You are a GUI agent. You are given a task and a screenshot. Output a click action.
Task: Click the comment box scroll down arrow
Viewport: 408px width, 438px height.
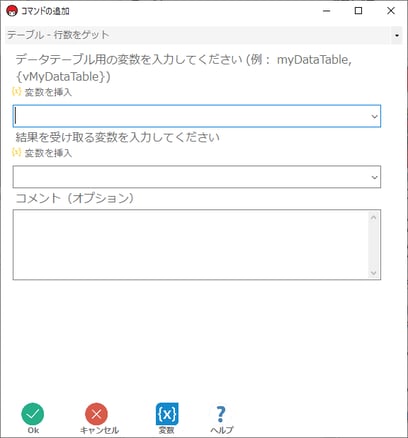tap(373, 273)
